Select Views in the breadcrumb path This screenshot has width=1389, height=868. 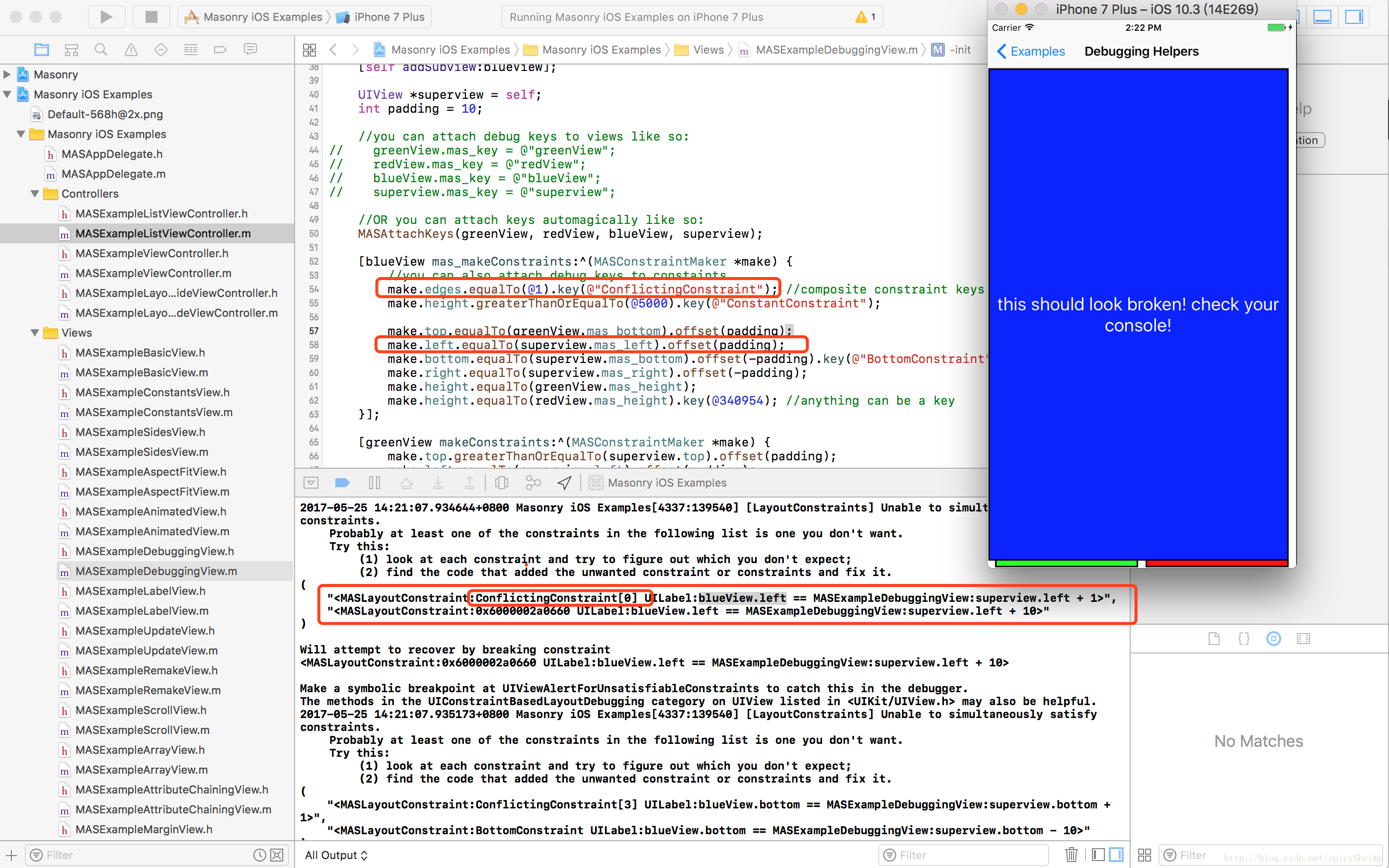coord(707,50)
